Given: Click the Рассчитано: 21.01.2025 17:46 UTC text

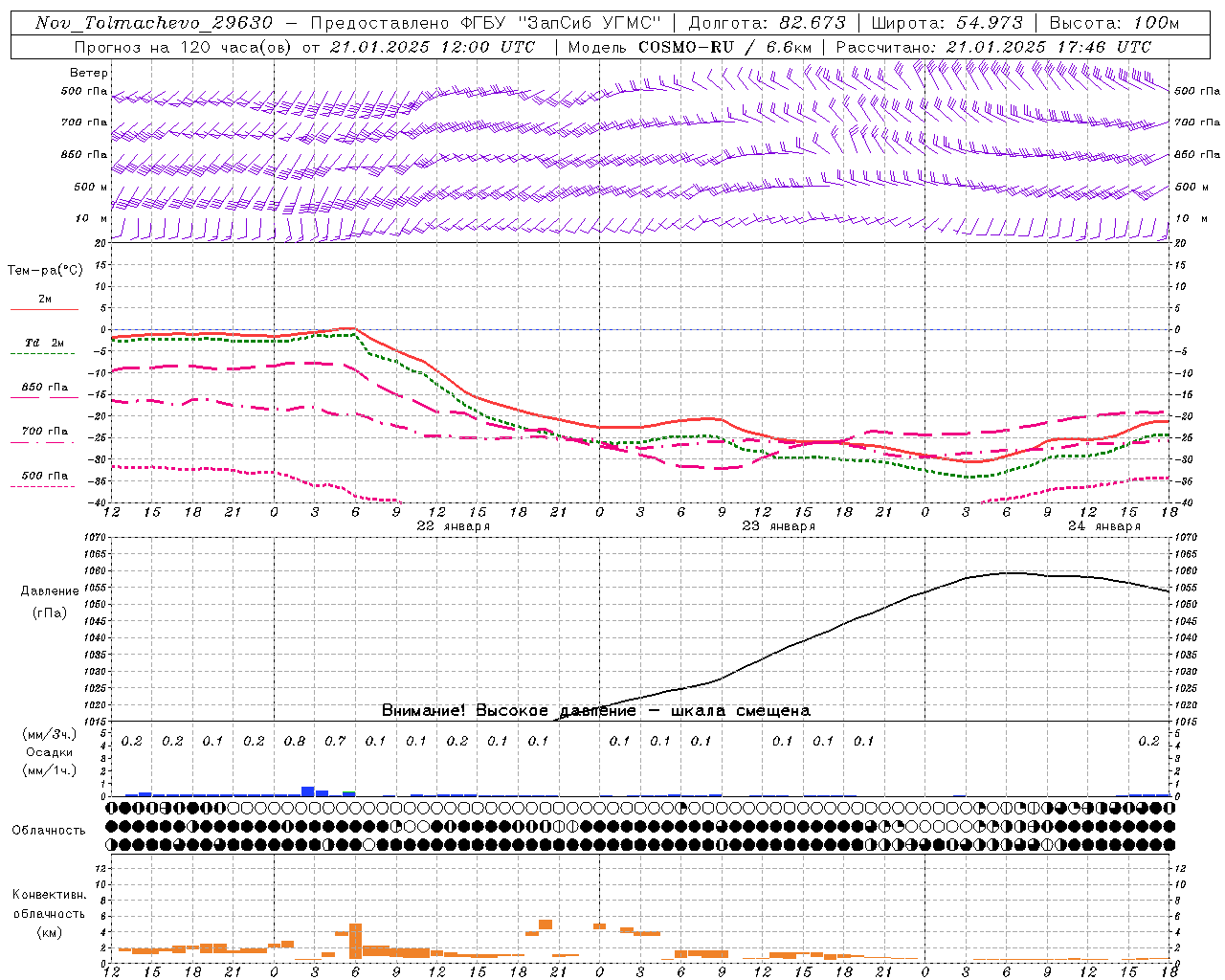Looking at the screenshot, I should tap(993, 47).
